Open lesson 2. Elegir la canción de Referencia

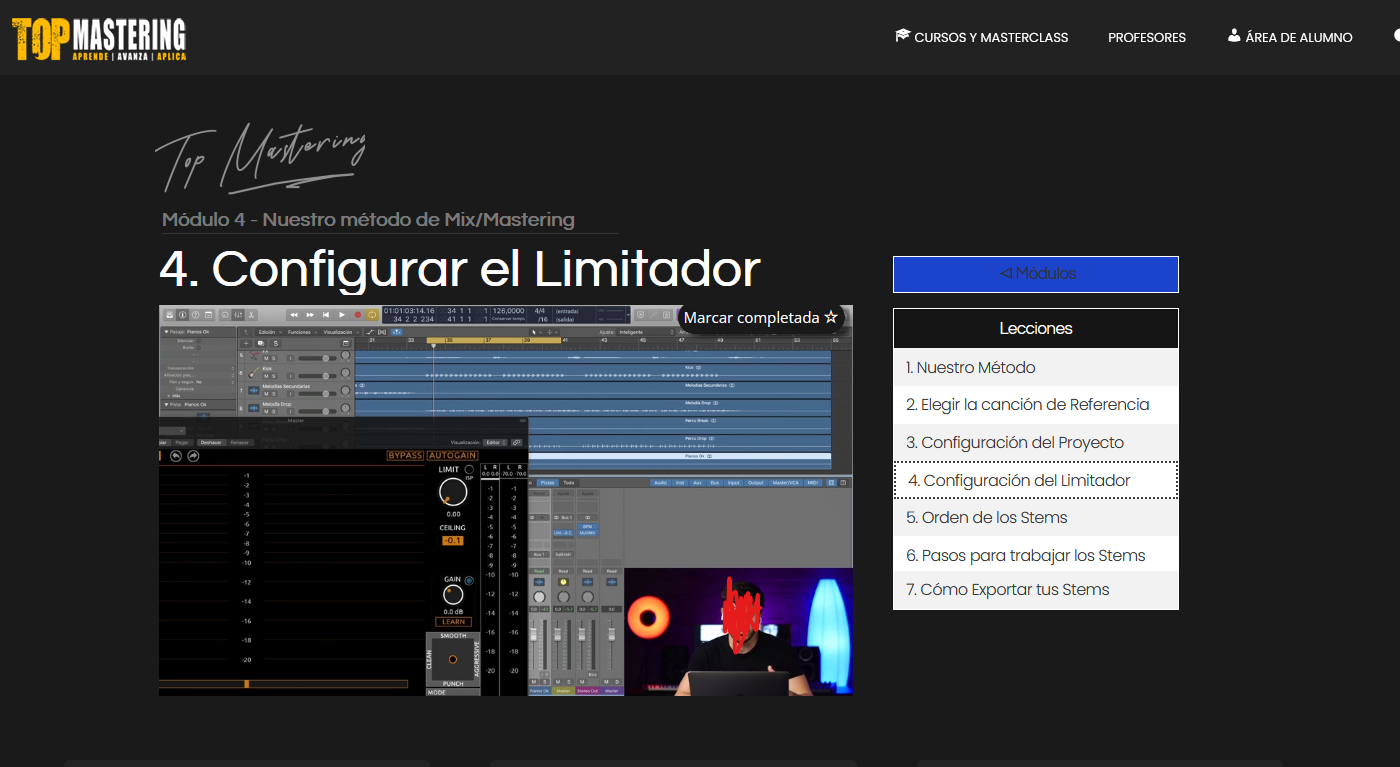[1036, 405]
